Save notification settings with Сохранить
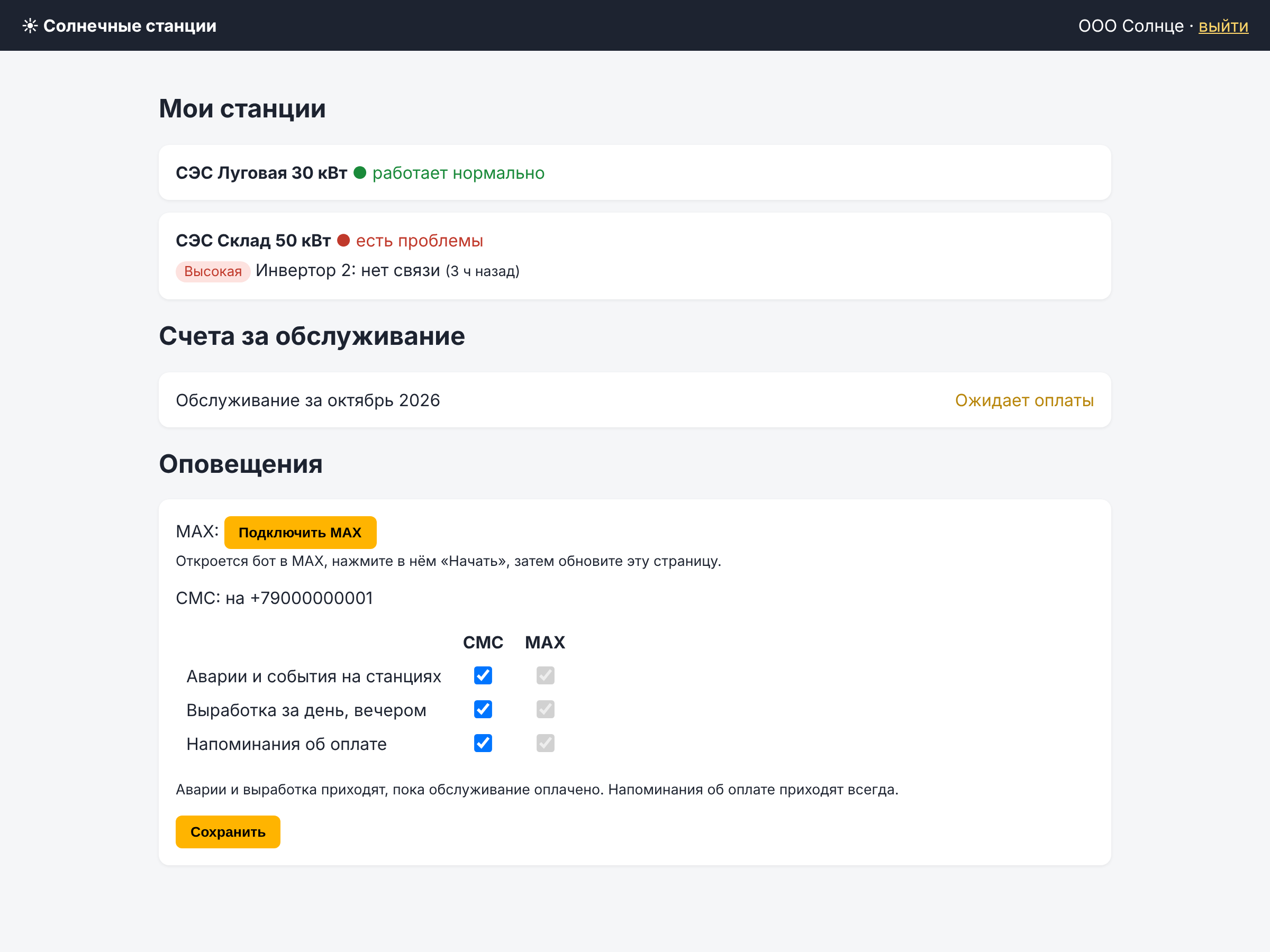Screen dimensions: 1270x952 [x=228, y=831]
